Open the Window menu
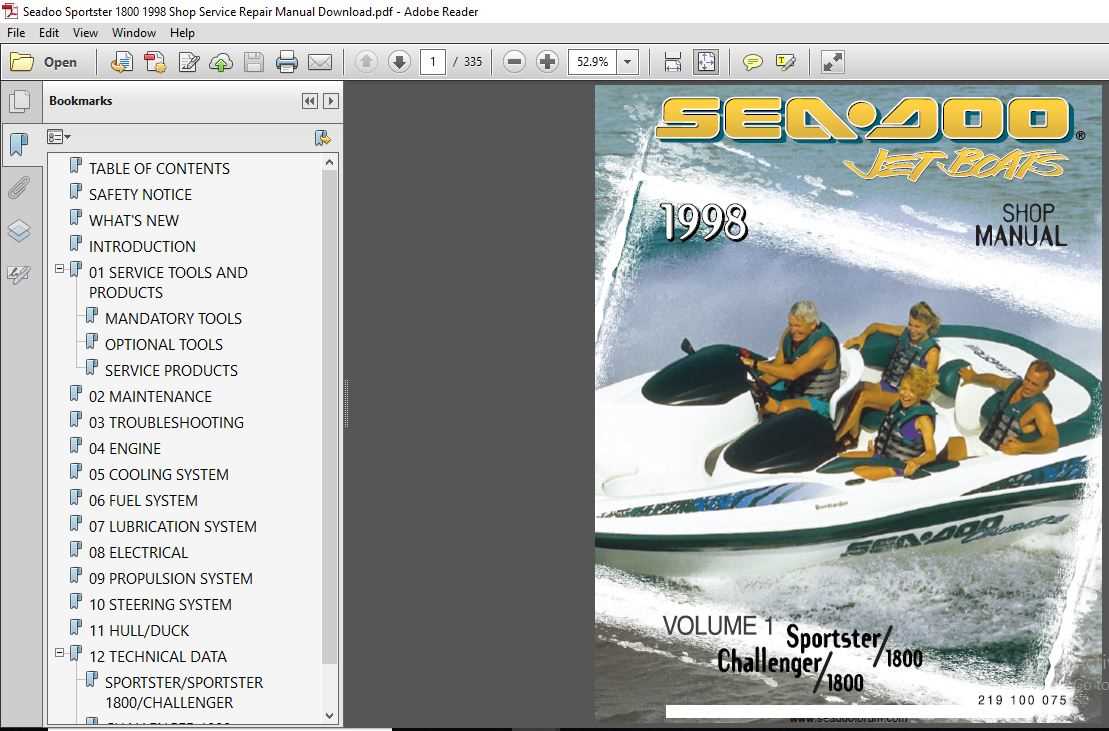The image size is (1109, 731). pos(134,33)
